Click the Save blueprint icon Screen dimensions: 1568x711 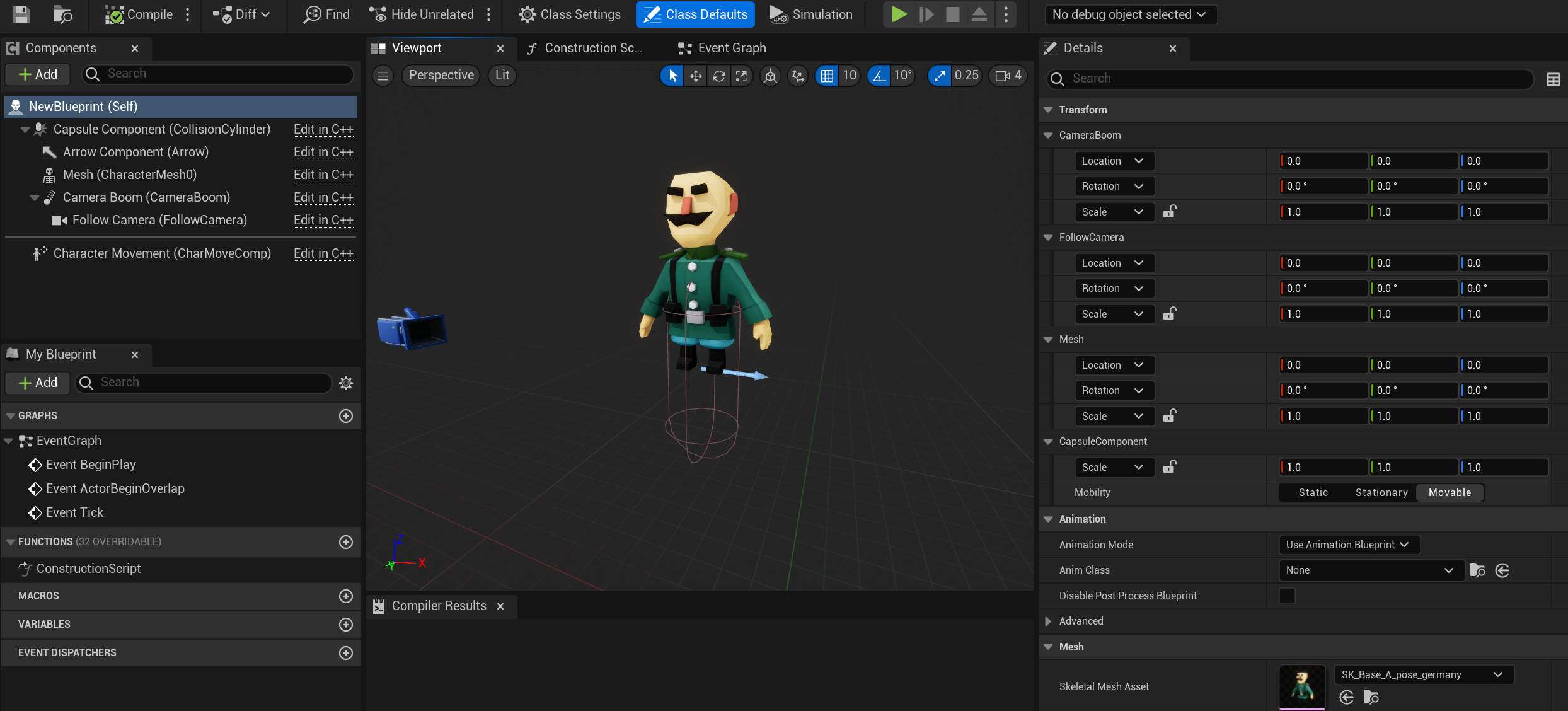[x=21, y=14]
